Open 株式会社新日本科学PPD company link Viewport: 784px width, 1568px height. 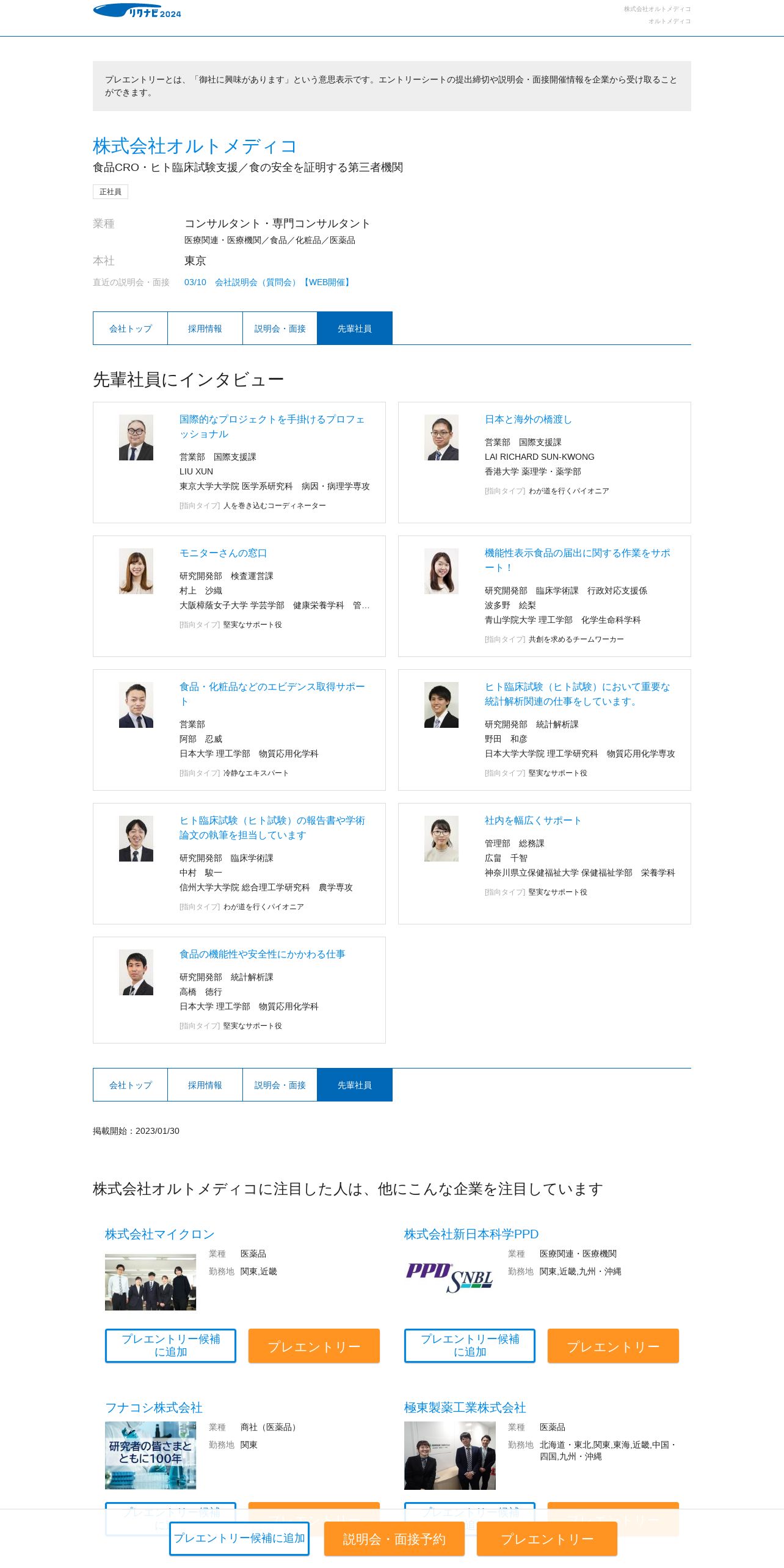[x=471, y=1234]
